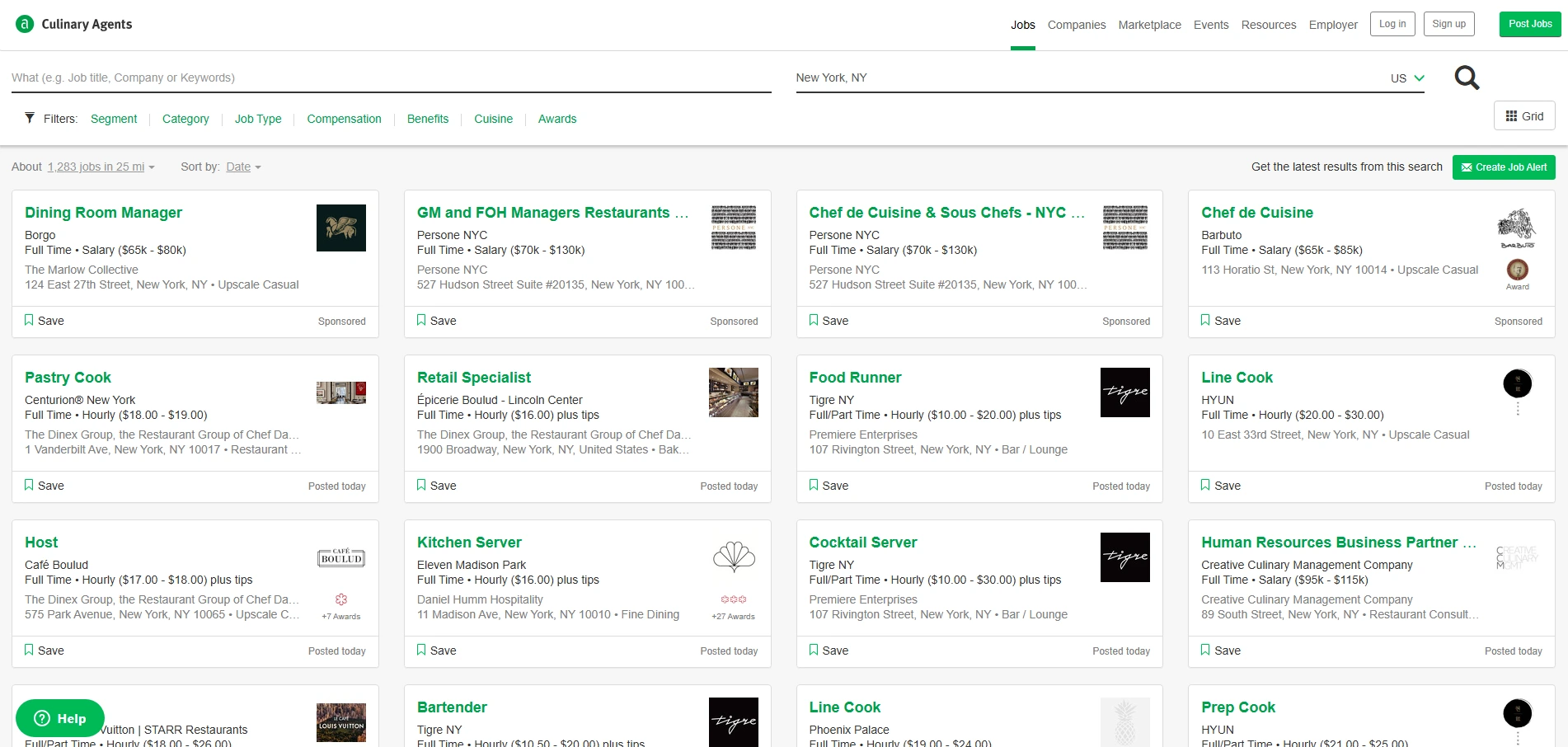Open the Employer menu item
This screenshot has height=747, width=1568.
(1333, 25)
